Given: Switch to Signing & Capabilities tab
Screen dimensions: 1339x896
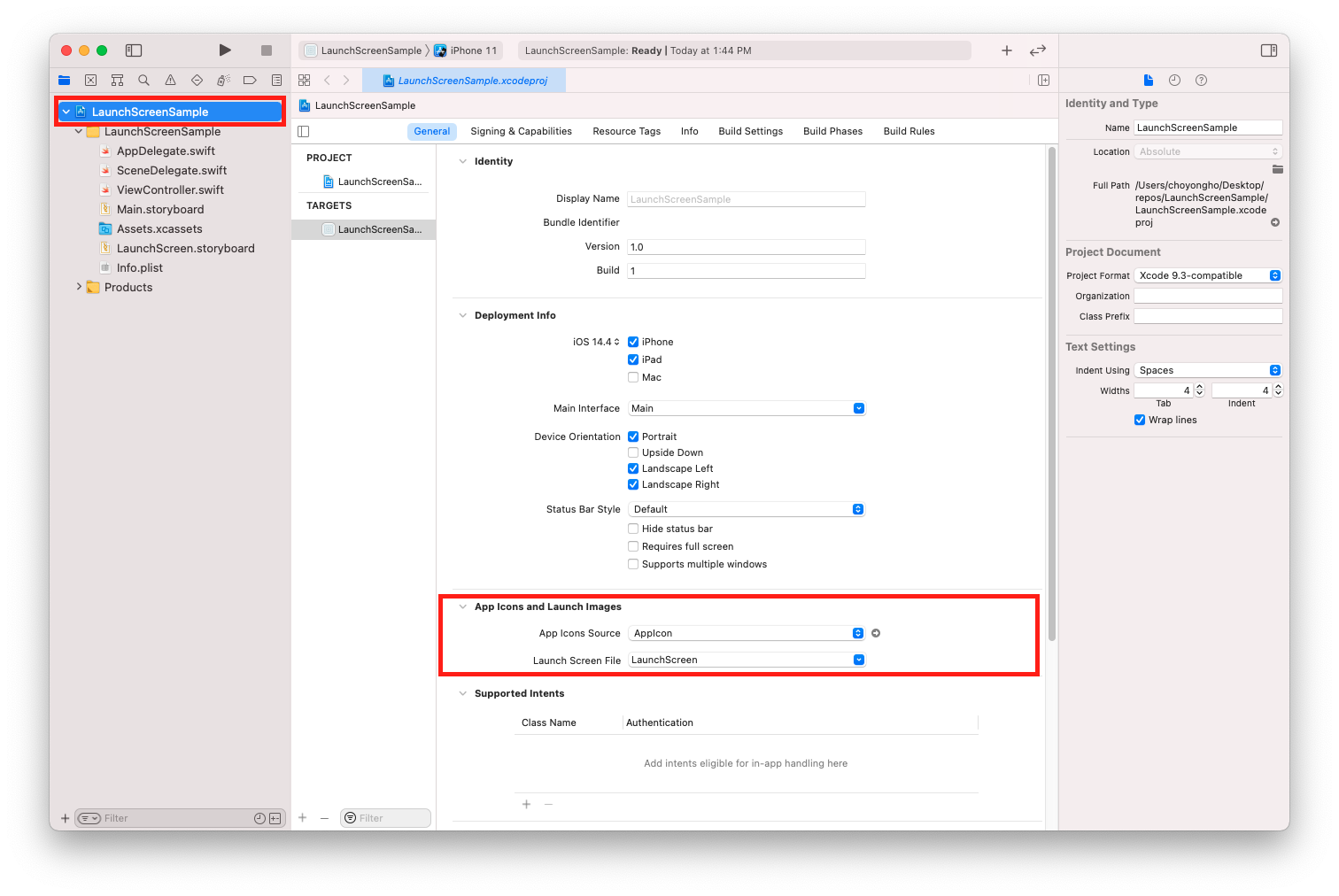Looking at the screenshot, I should (x=521, y=131).
